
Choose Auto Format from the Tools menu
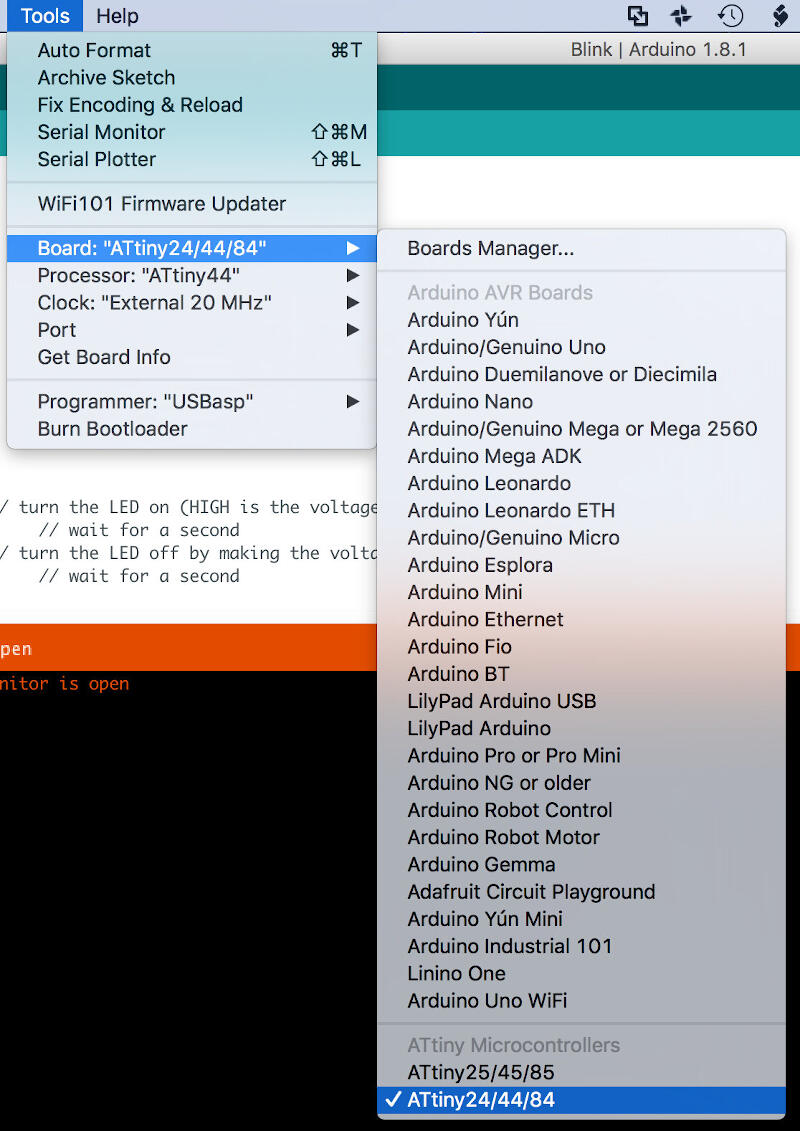(x=192, y=50)
